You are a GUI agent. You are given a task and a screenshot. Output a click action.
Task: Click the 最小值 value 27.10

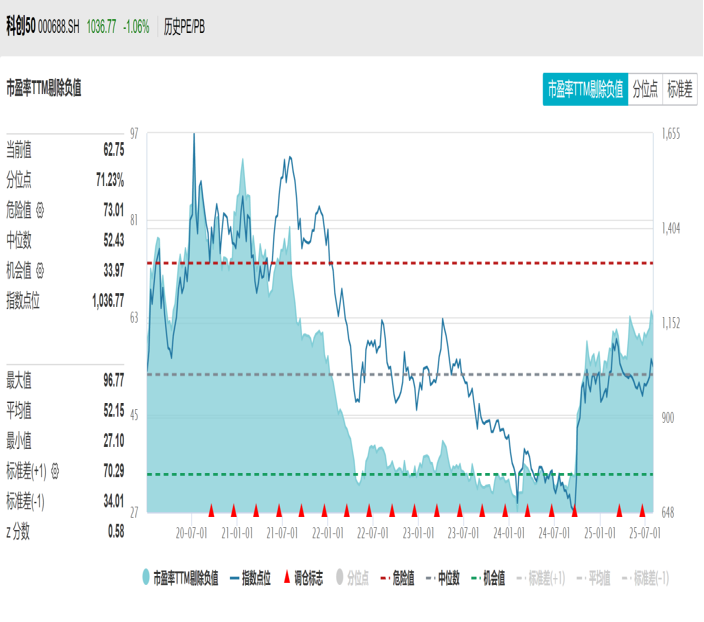(x=114, y=441)
